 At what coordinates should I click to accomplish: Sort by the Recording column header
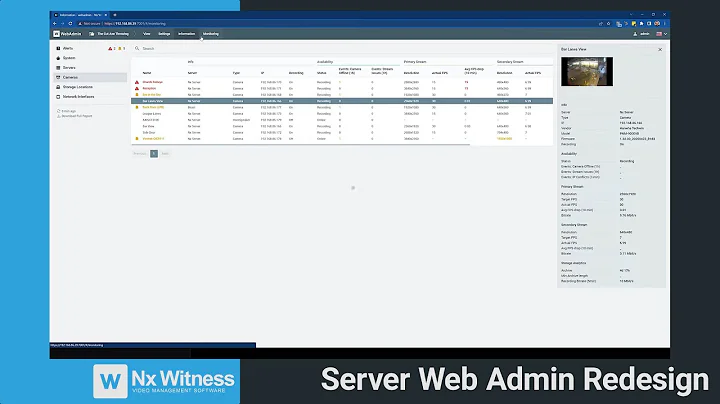296,73
